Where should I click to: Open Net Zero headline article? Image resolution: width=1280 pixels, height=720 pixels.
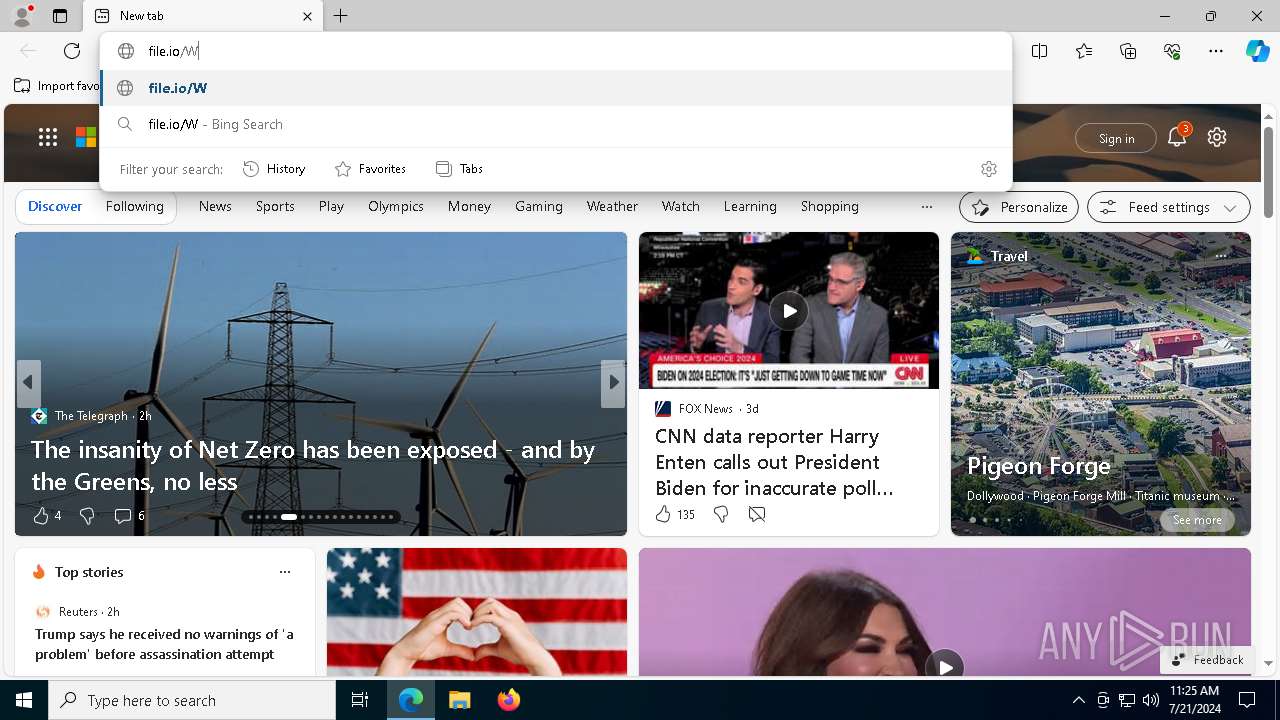(x=313, y=466)
